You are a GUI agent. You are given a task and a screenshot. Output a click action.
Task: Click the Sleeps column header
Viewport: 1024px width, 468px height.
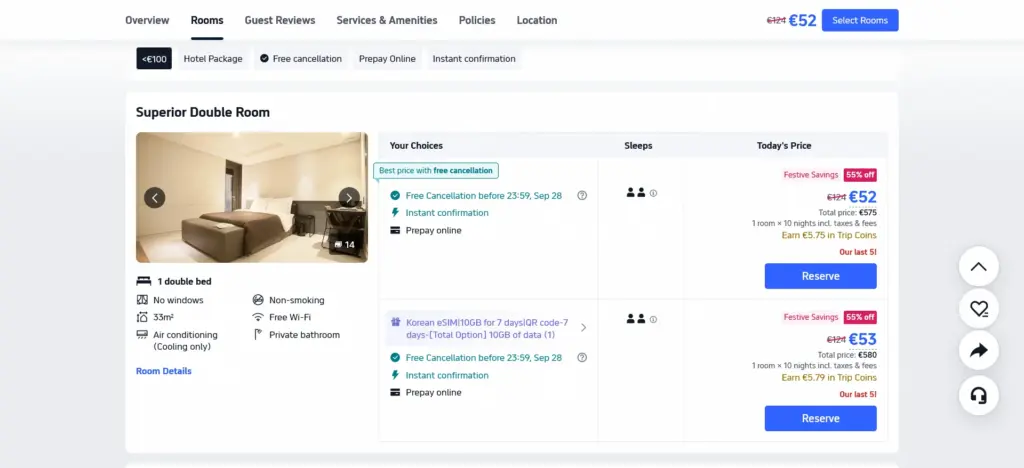(x=638, y=146)
